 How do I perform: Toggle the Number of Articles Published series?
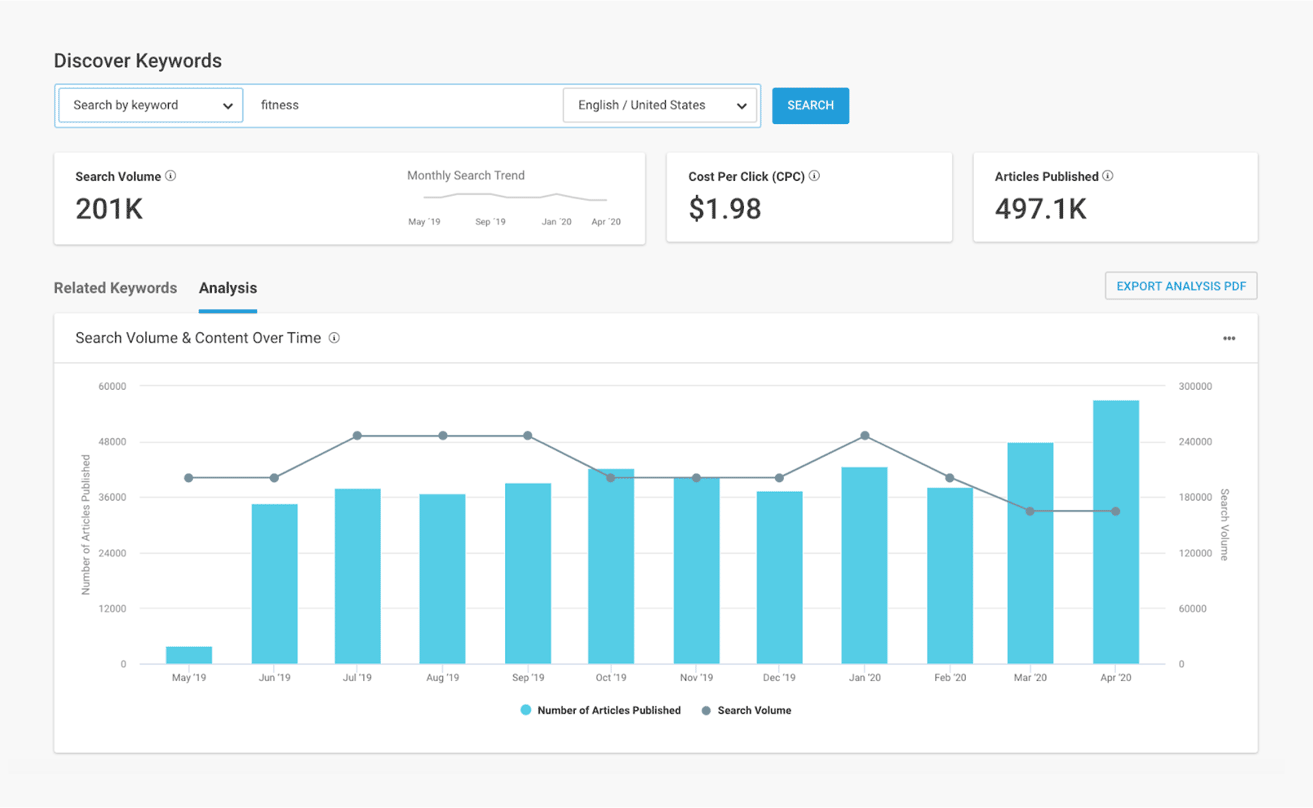(608, 710)
